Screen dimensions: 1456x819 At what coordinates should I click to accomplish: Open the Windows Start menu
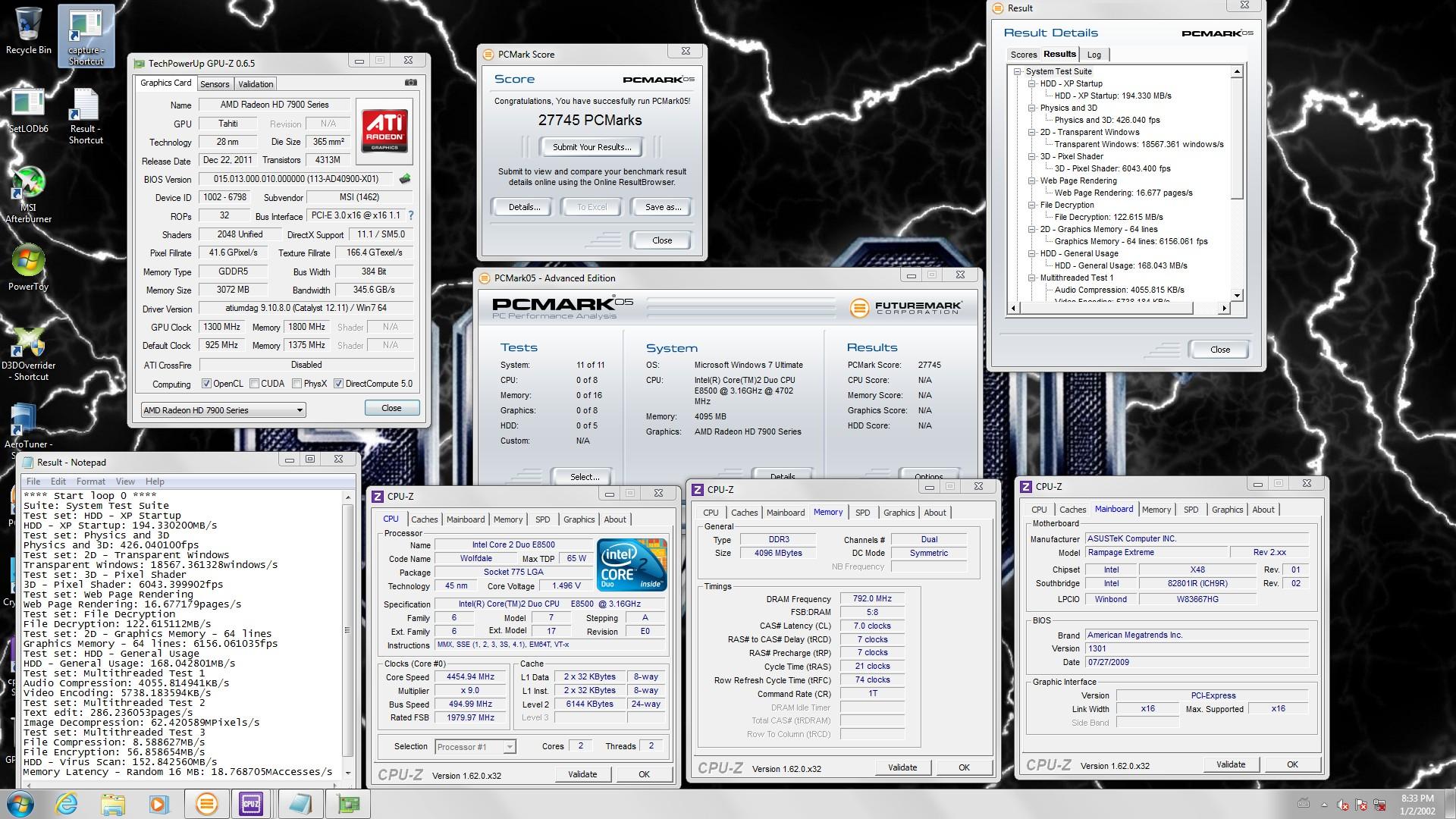(x=19, y=804)
